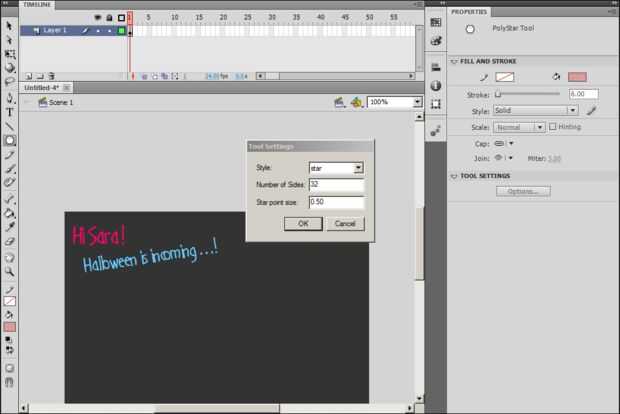620x414 pixels.
Task: Click the Swap Colors icon in toolbar
Action: click(x=10, y=350)
